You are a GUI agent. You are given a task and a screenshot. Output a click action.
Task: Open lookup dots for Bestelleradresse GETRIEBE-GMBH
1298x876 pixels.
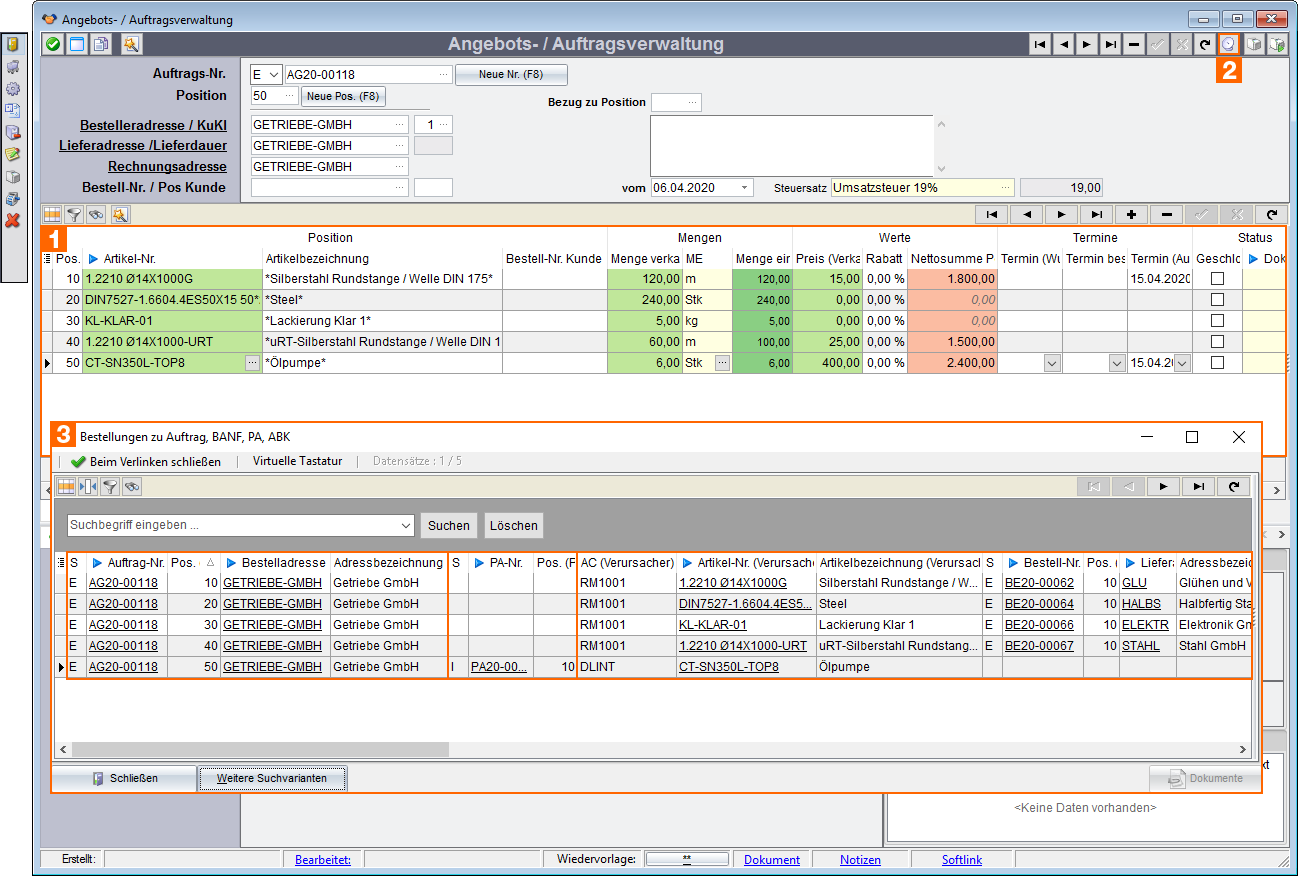(400, 124)
